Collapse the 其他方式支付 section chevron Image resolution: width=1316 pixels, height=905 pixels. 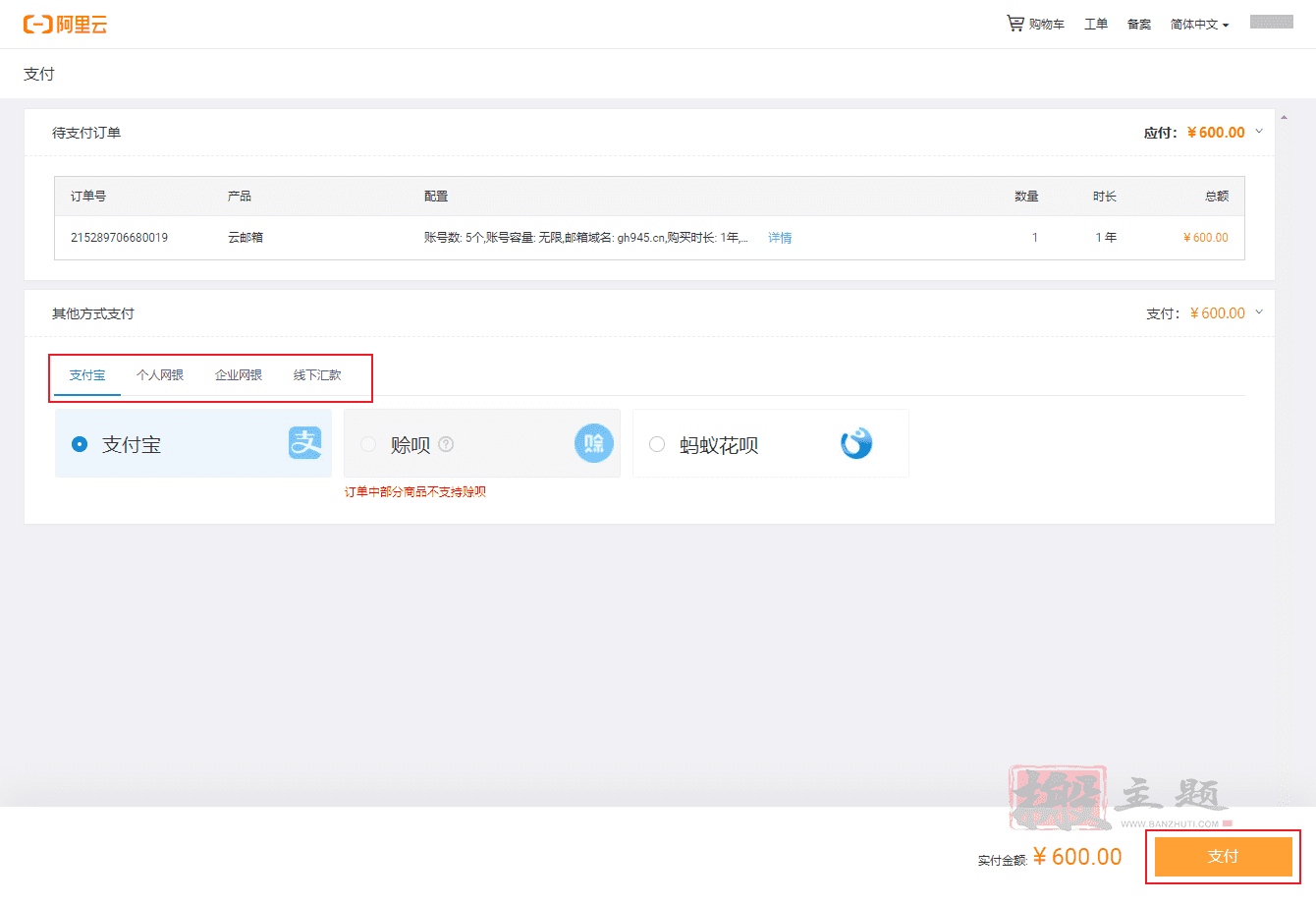[x=1259, y=312]
